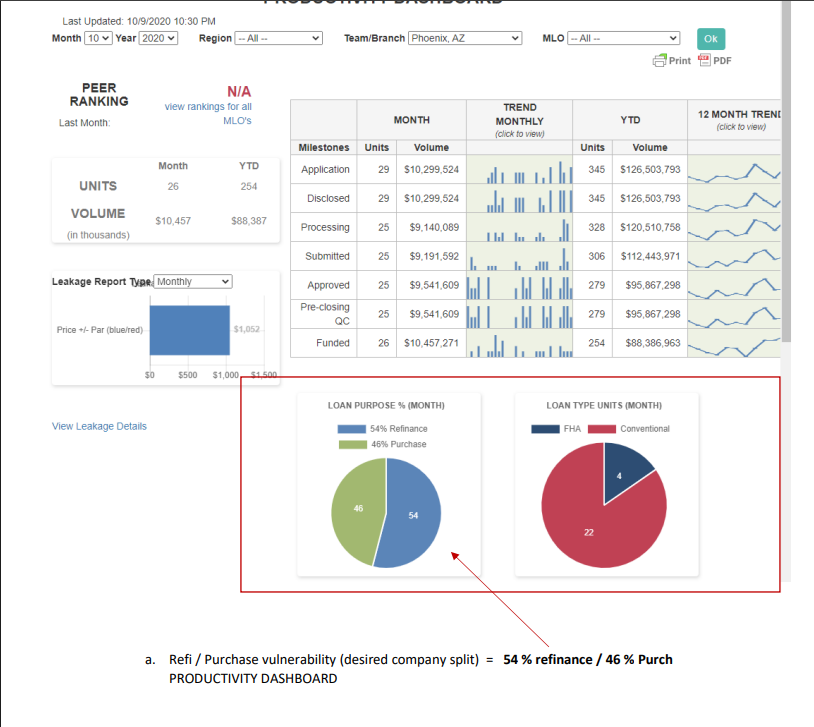The height and width of the screenshot is (727, 814).
Task: Open Disclosed row monthly trend bar chart
Action: (x=519, y=198)
